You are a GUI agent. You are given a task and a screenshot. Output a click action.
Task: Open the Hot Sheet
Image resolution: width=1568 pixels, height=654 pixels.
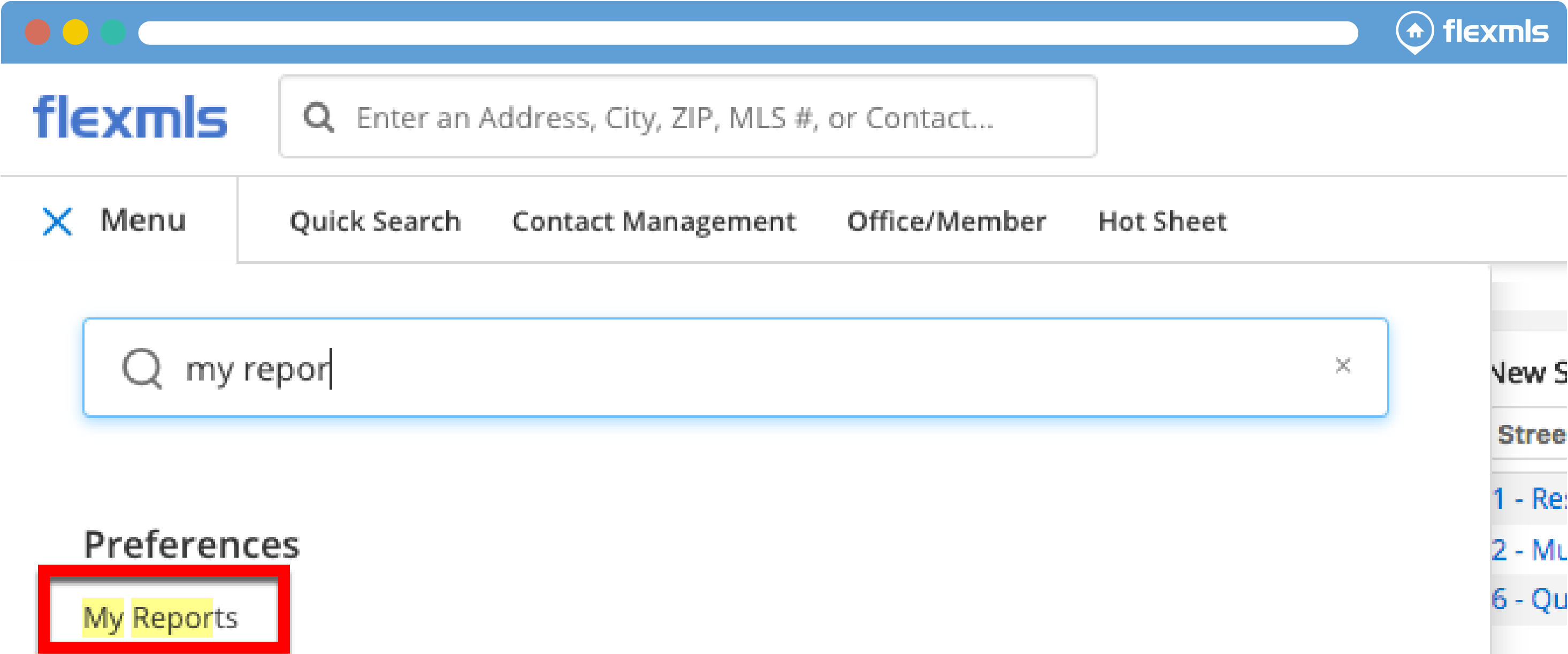coord(1162,221)
